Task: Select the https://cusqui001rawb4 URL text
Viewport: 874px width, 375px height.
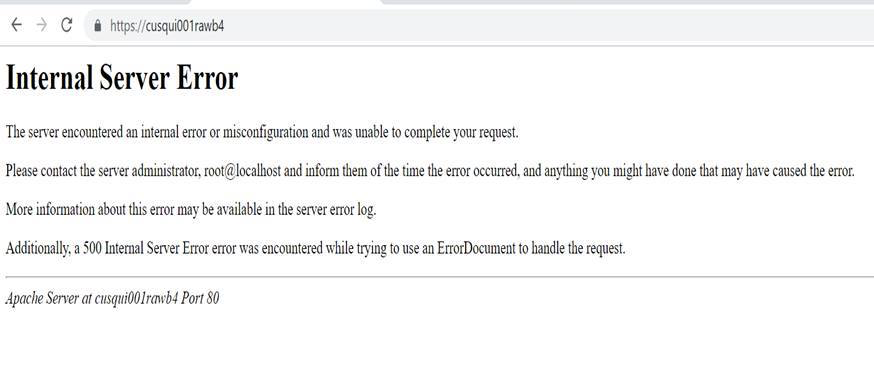Action: (167, 26)
